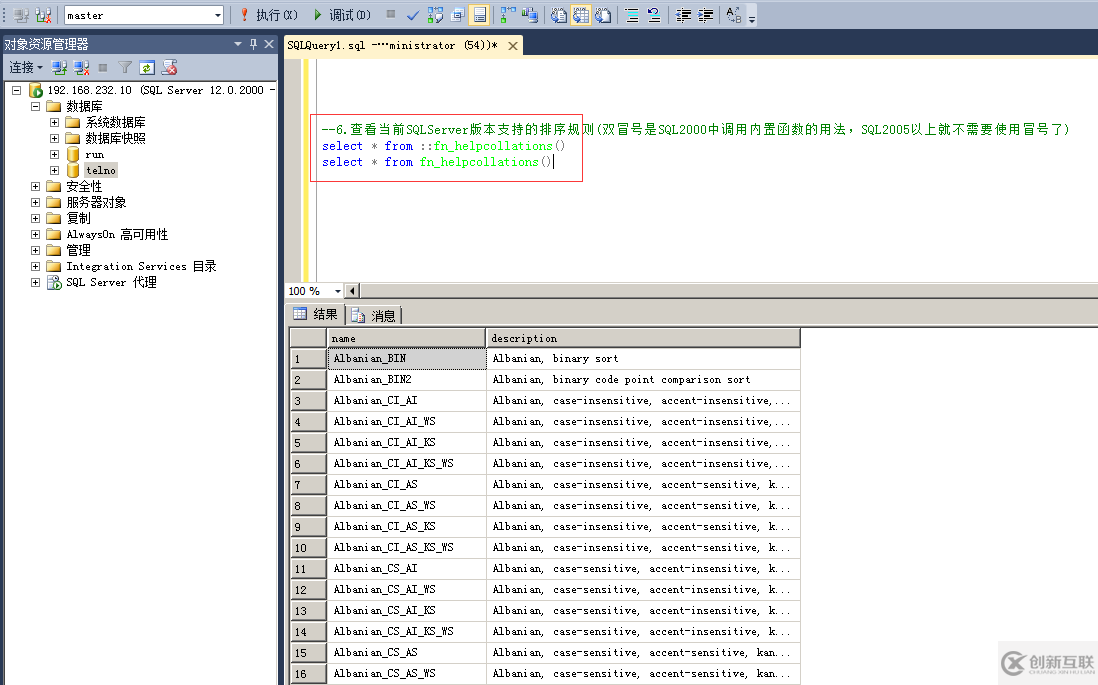Viewport: 1098px width, 685px height.
Task: Toggle the include actual execution plan button
Action: (x=507, y=15)
